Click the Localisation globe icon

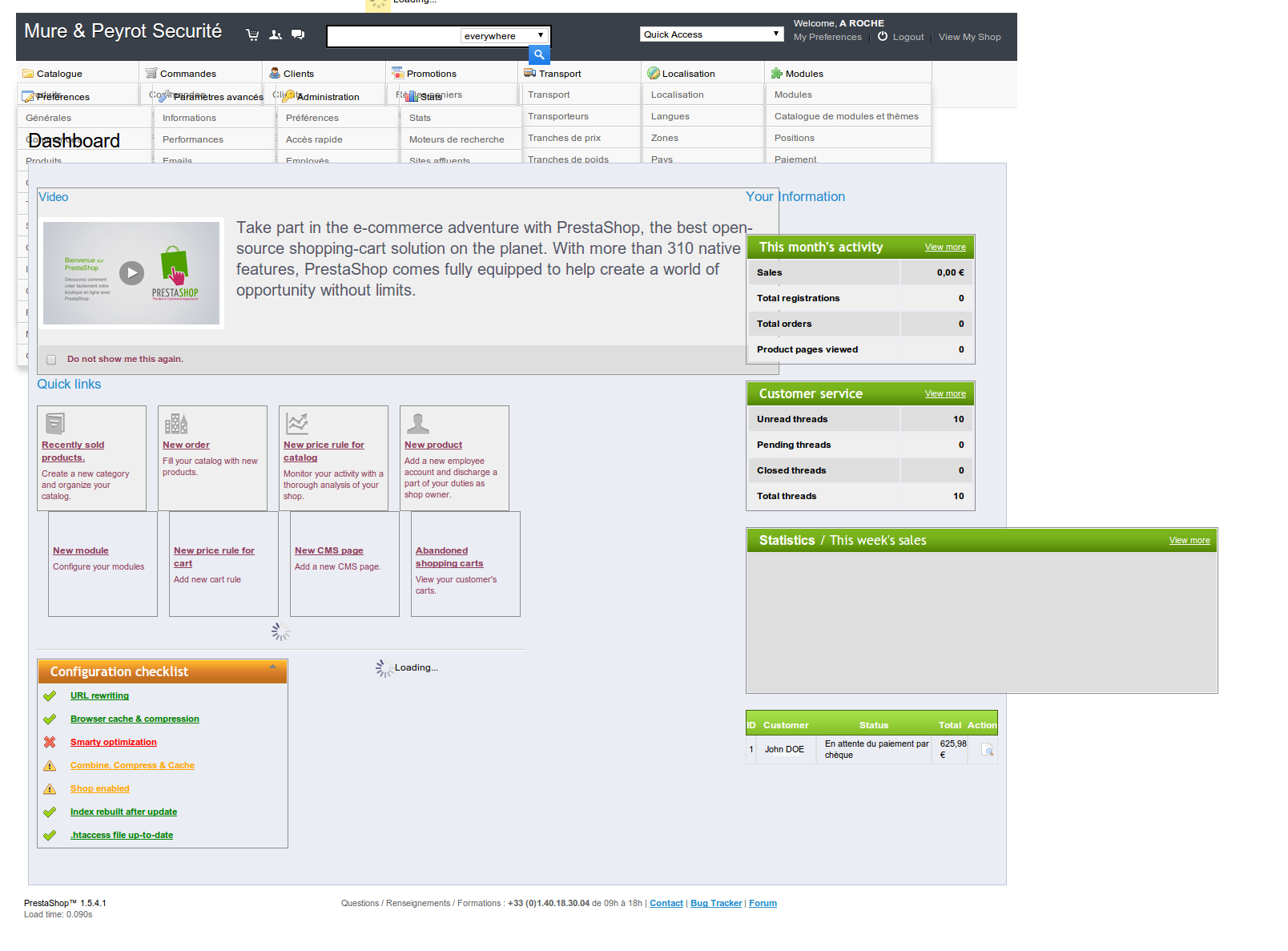coord(654,73)
